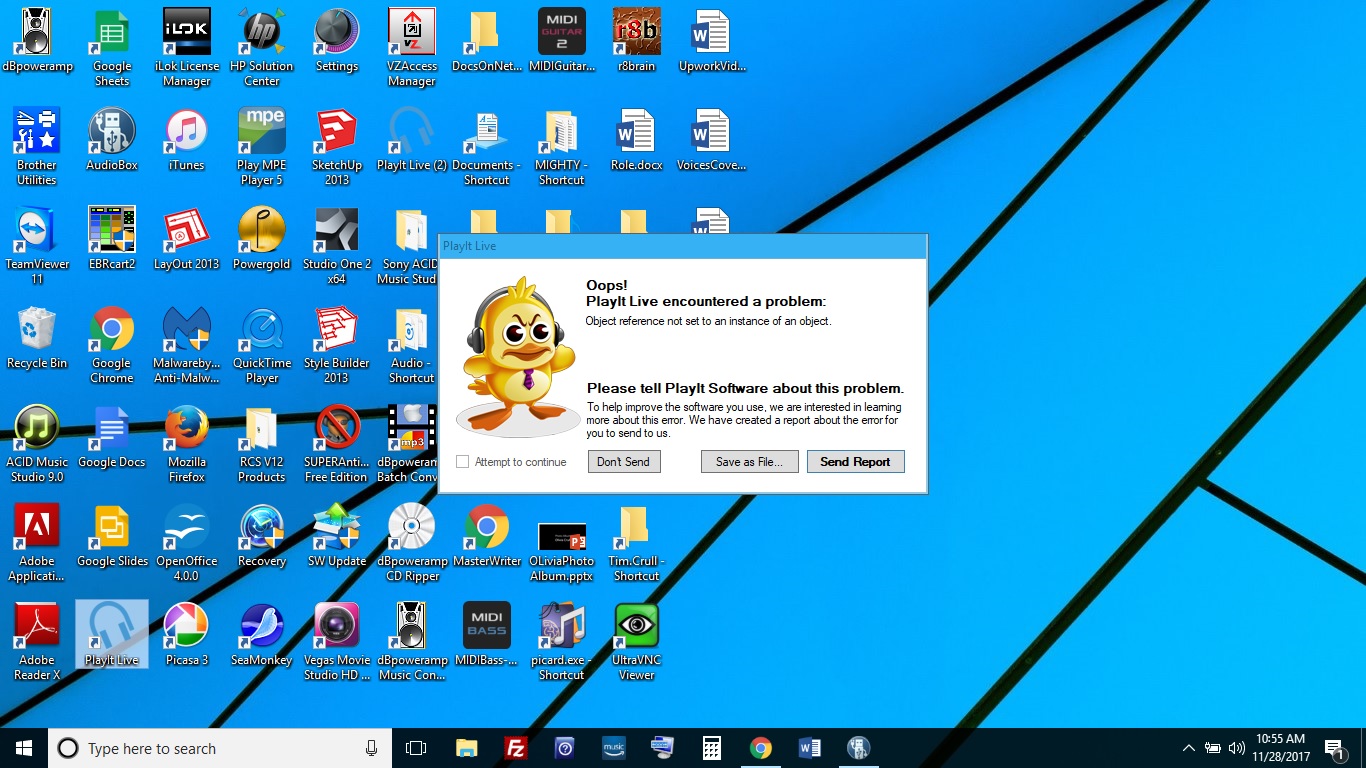
Task: Select the Picasa 3 desktop icon
Action: 187,635
